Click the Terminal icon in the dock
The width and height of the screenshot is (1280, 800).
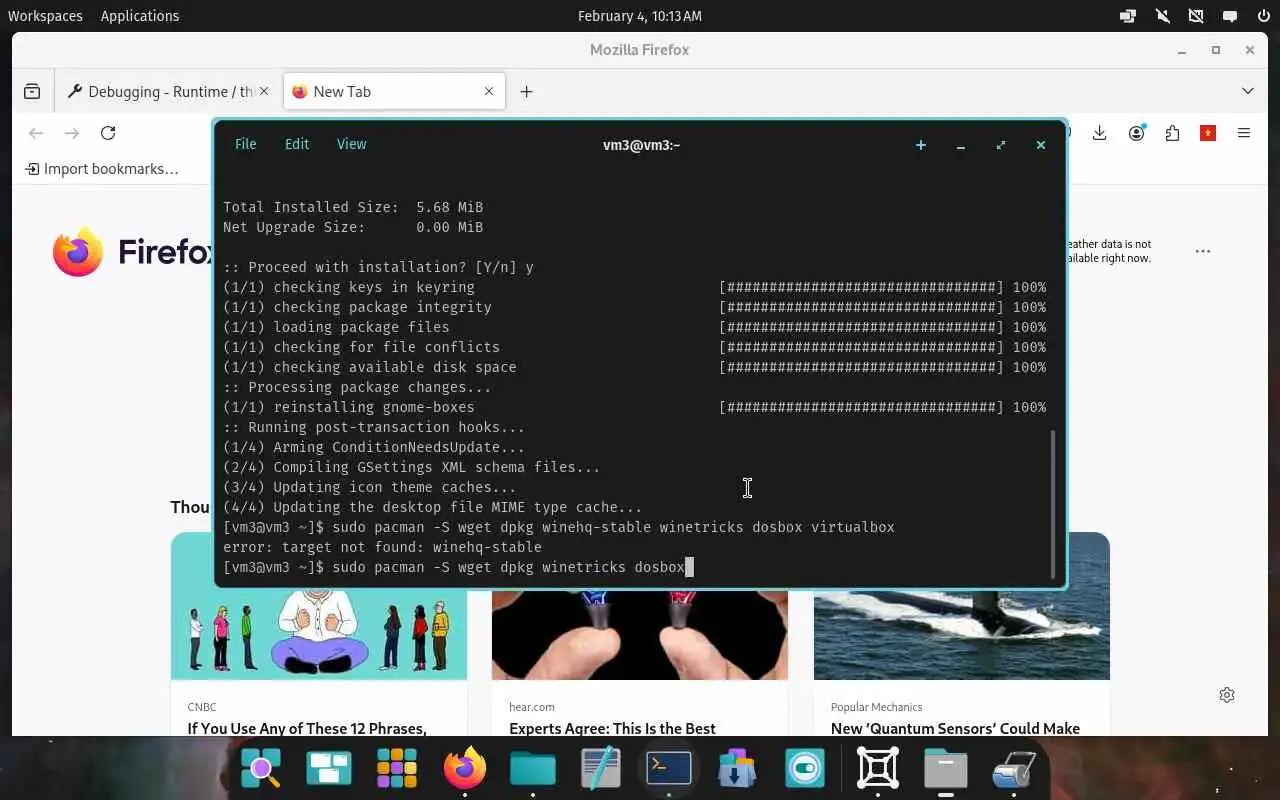pyautogui.click(x=669, y=768)
